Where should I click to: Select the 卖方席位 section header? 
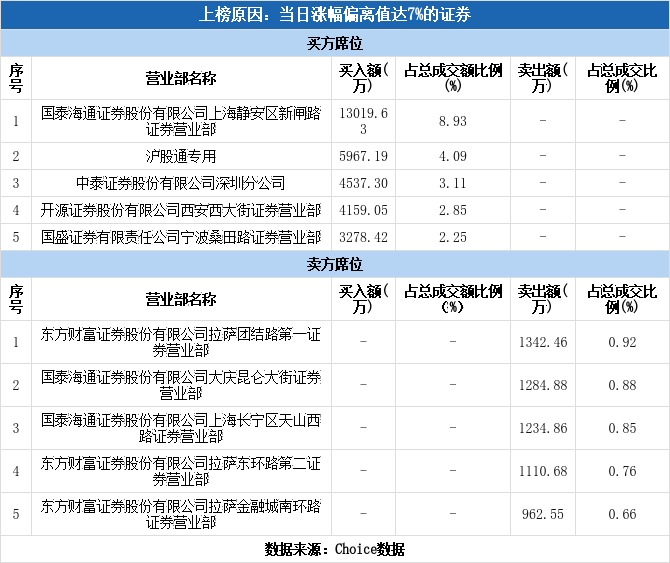[335, 264]
